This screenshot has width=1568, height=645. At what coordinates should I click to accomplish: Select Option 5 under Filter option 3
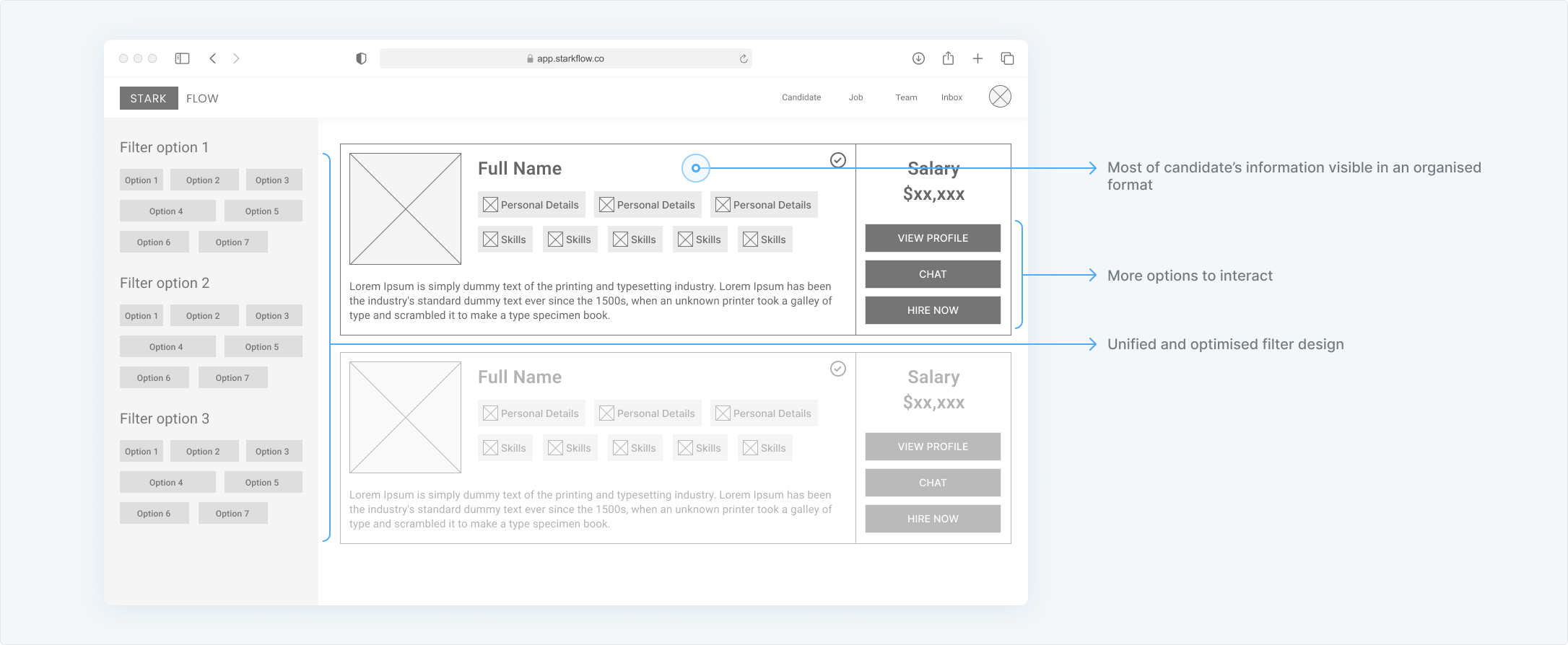pos(262,483)
